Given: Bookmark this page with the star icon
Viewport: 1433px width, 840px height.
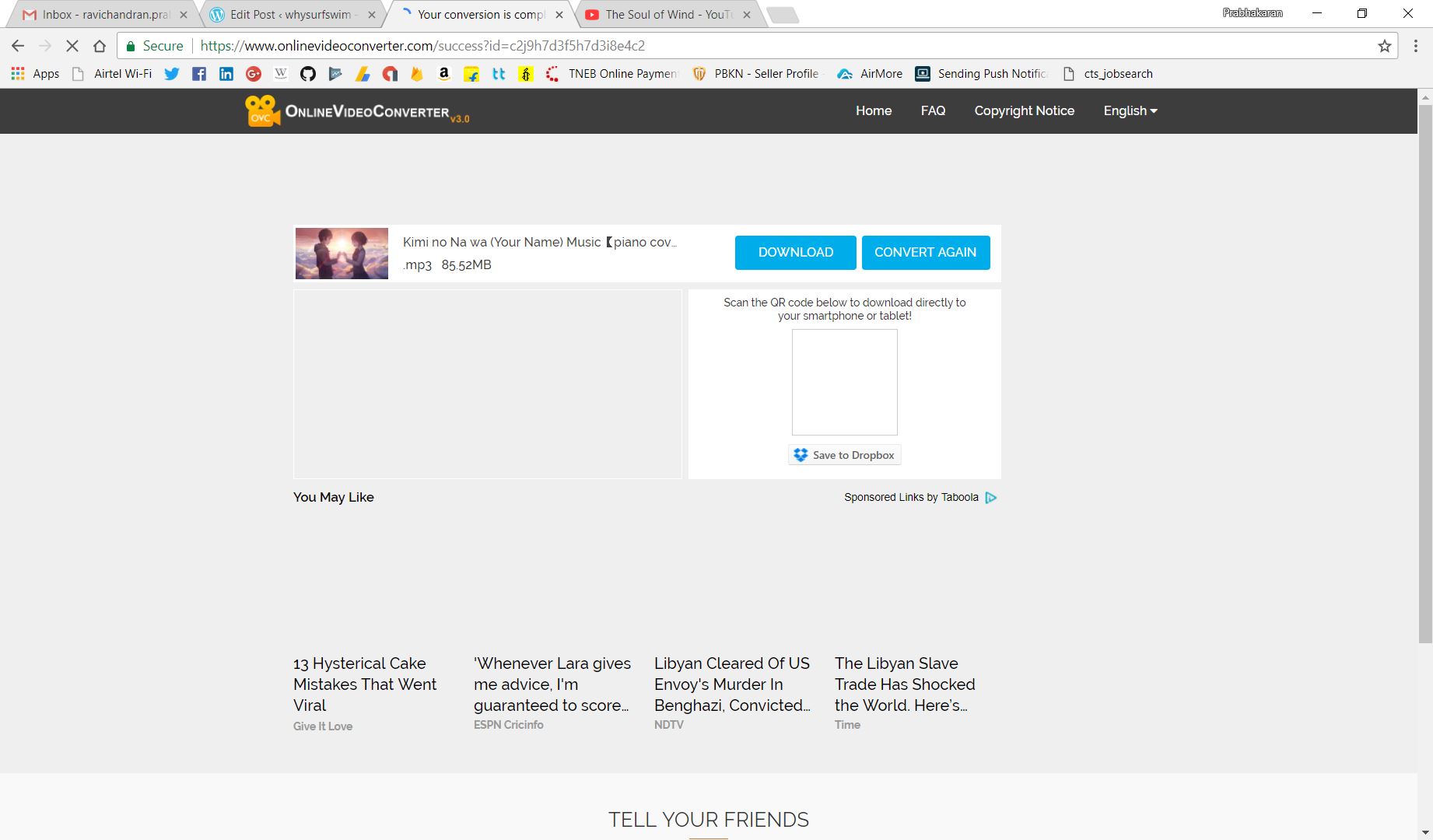Looking at the screenshot, I should [x=1384, y=46].
